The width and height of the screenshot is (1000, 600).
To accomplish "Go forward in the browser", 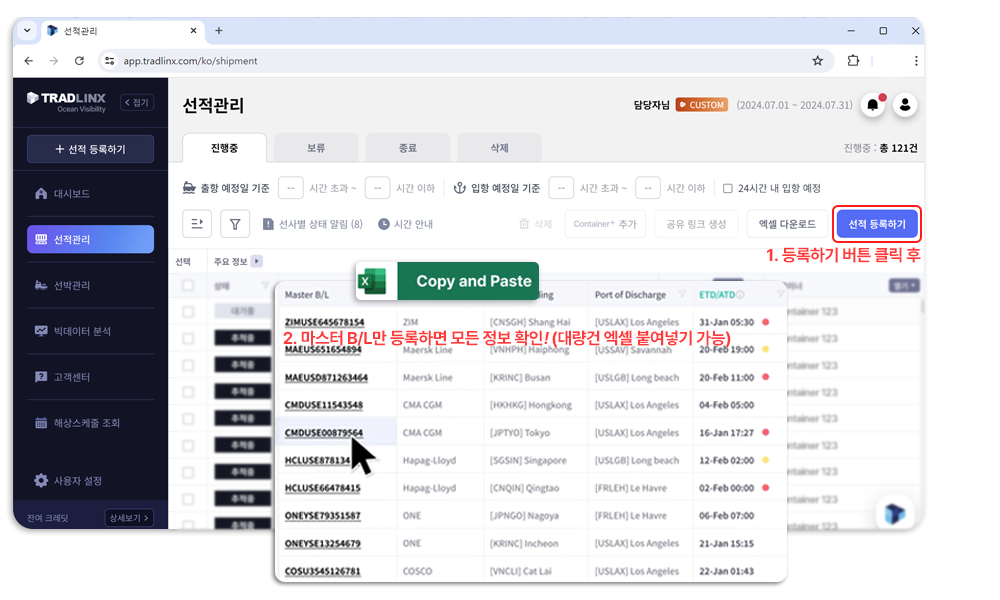I will click(x=54, y=61).
